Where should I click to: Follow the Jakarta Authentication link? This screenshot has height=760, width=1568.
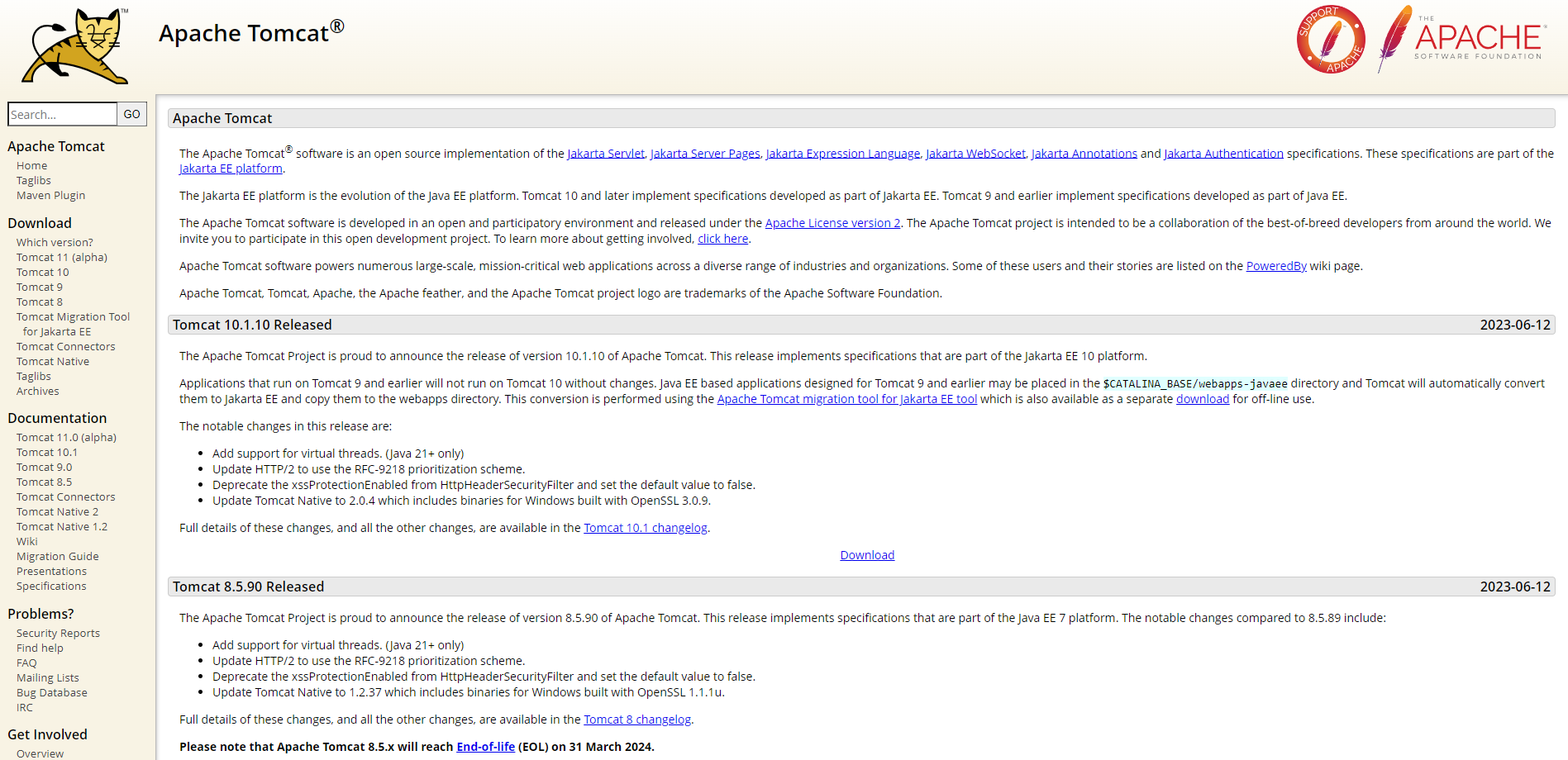[1223, 154]
